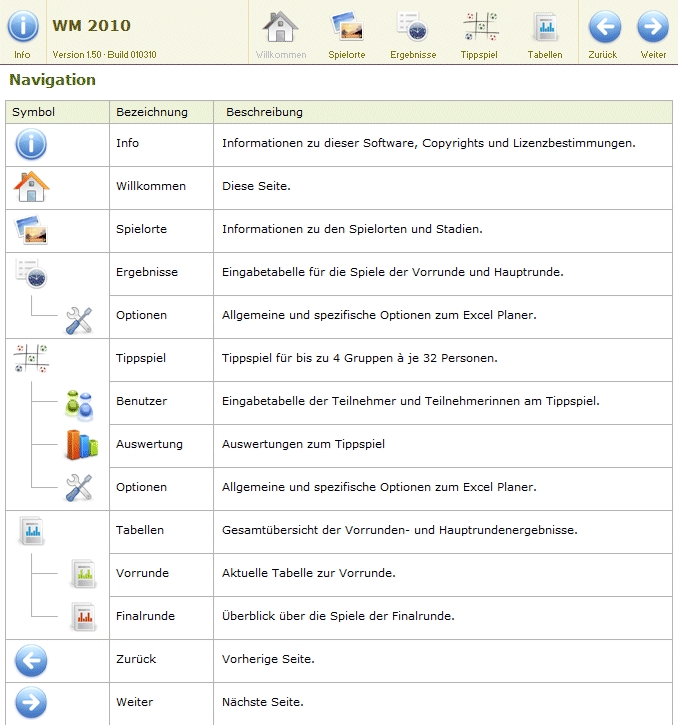The height and width of the screenshot is (725, 678).
Task: Click the Benutzer people icon
Action: [79, 402]
